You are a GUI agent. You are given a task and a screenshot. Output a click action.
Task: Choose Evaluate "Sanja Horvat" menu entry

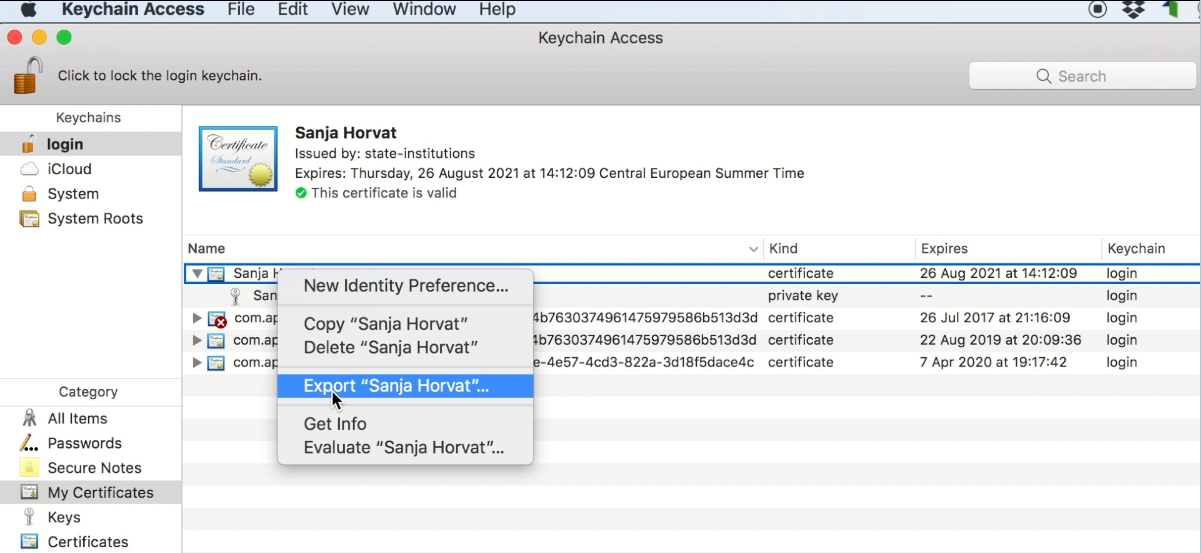pyautogui.click(x=405, y=447)
